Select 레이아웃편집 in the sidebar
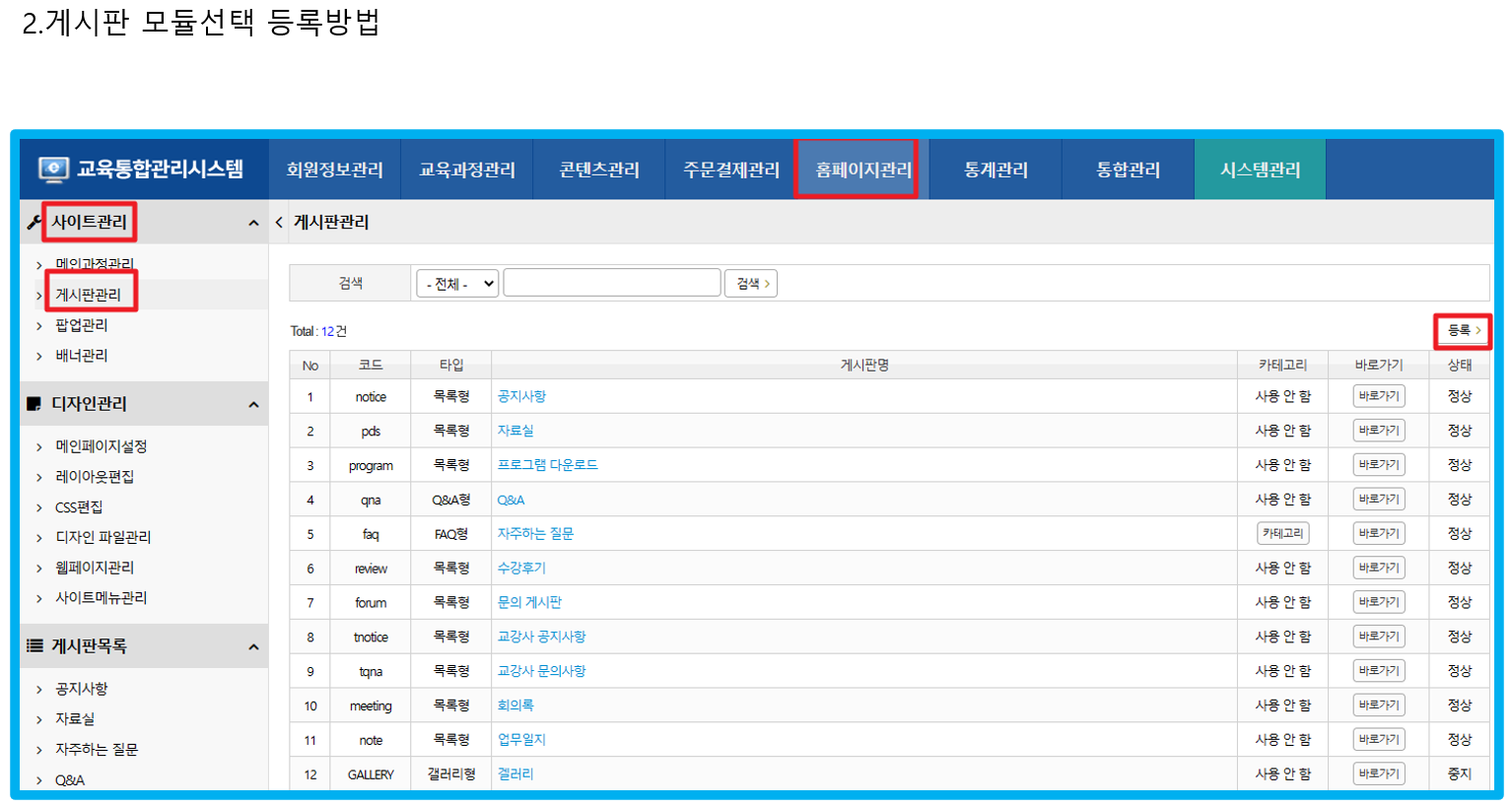 pos(95,477)
